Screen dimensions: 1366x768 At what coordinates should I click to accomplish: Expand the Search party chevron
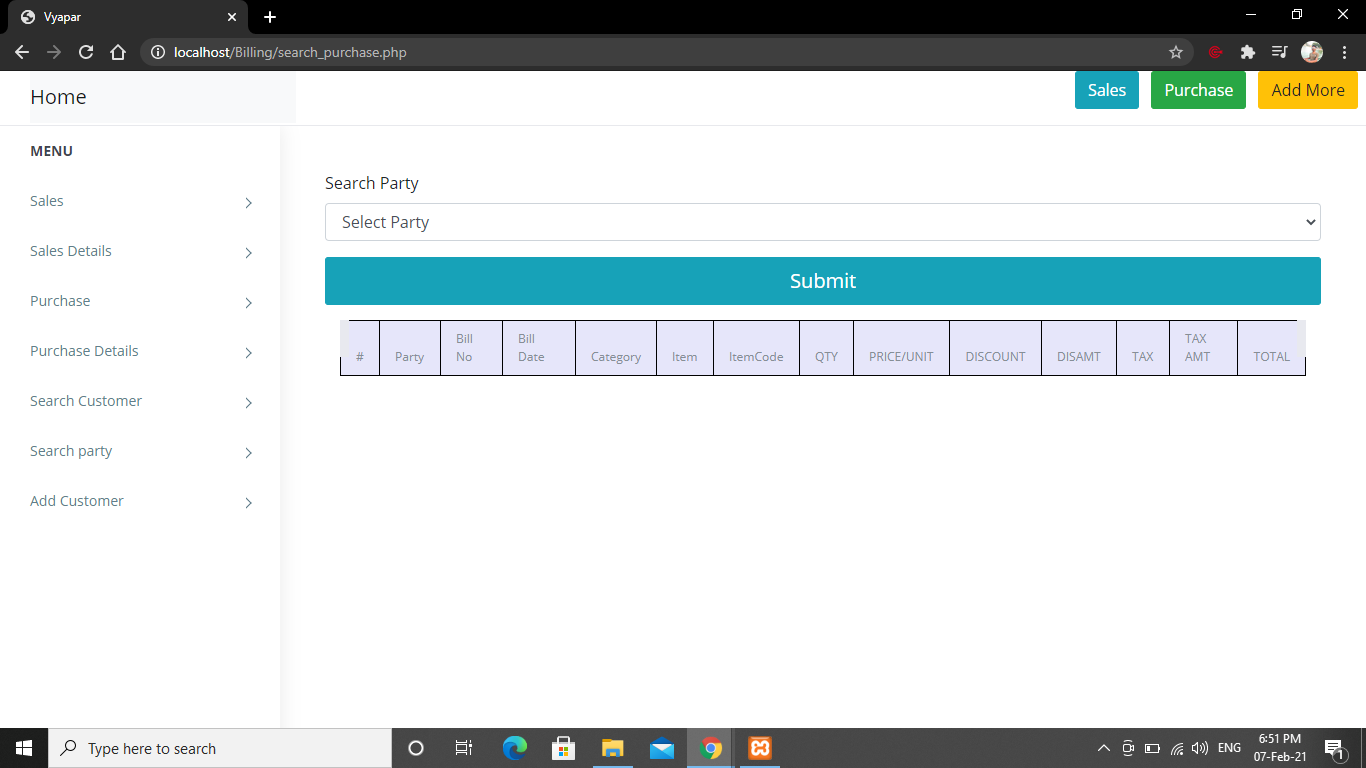click(249, 453)
